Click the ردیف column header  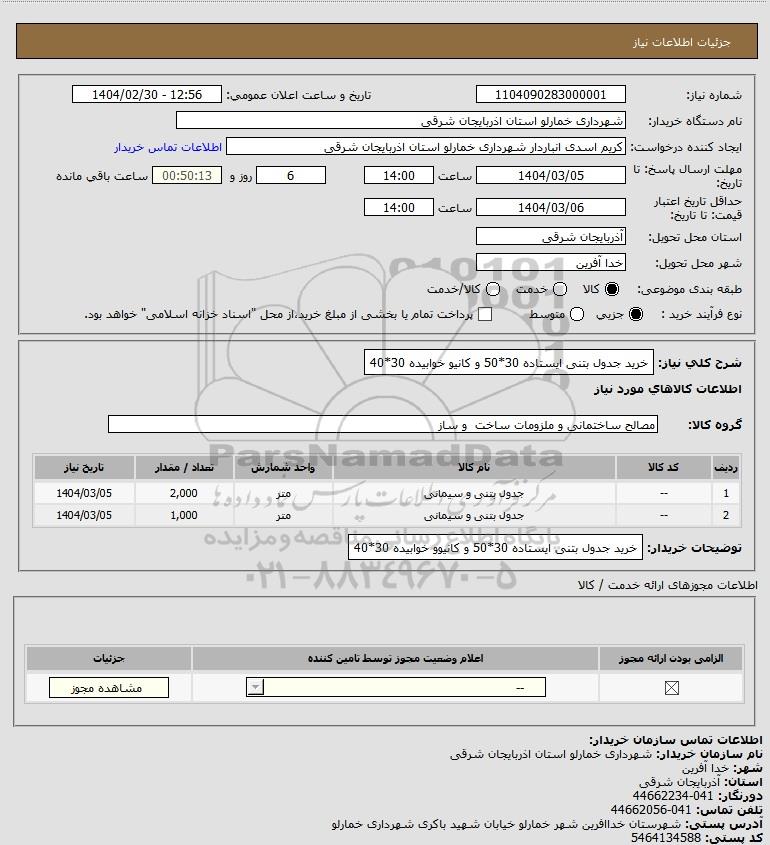coord(726,467)
